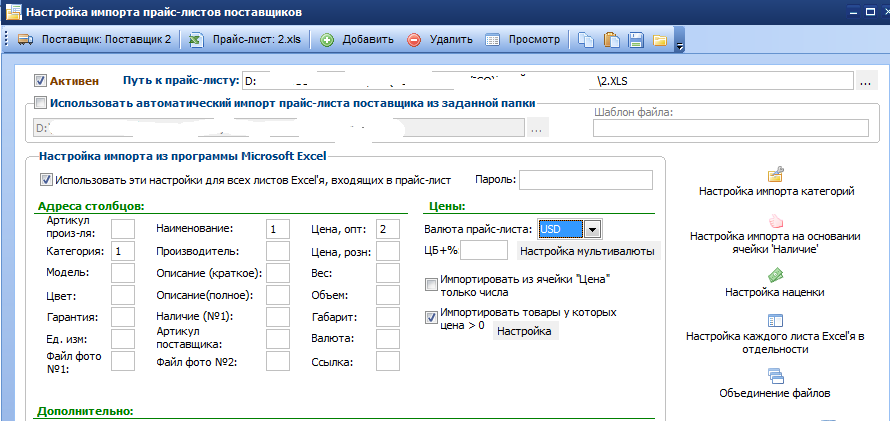Click the Настройка импорта категорий icon
Image resolution: width=890 pixels, height=421 pixels.
click(x=775, y=174)
